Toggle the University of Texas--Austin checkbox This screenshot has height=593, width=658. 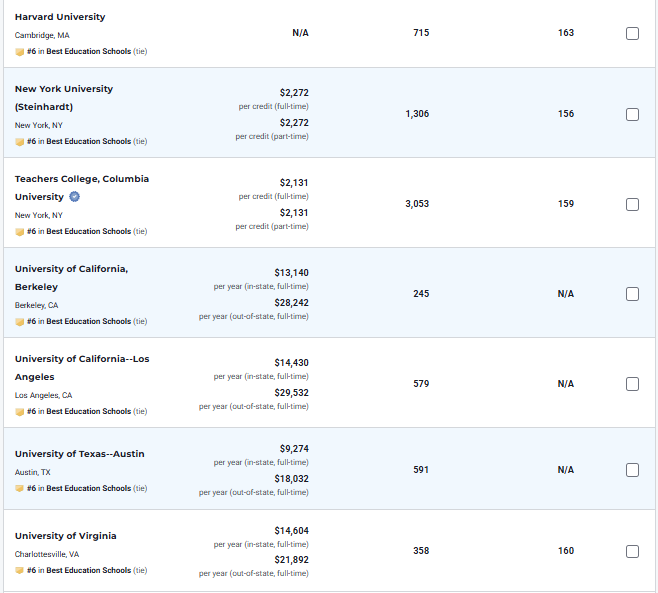[632, 470]
